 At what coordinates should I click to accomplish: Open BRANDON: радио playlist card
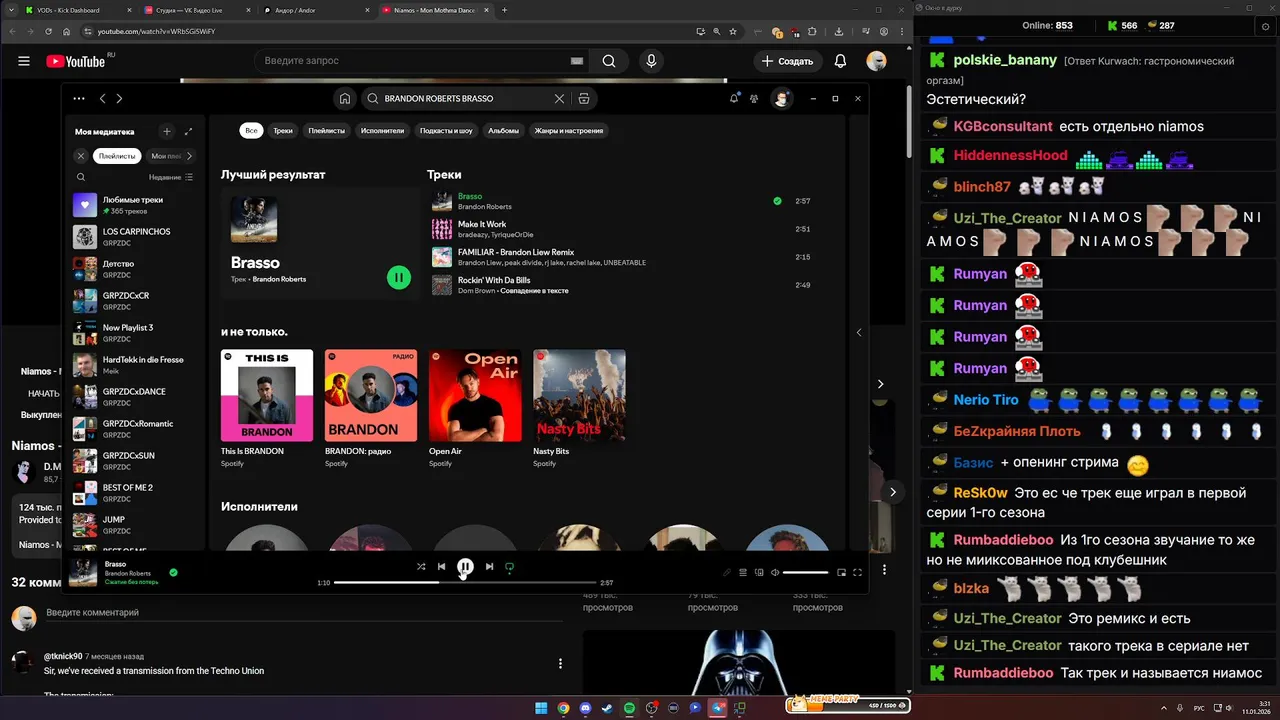pos(371,408)
